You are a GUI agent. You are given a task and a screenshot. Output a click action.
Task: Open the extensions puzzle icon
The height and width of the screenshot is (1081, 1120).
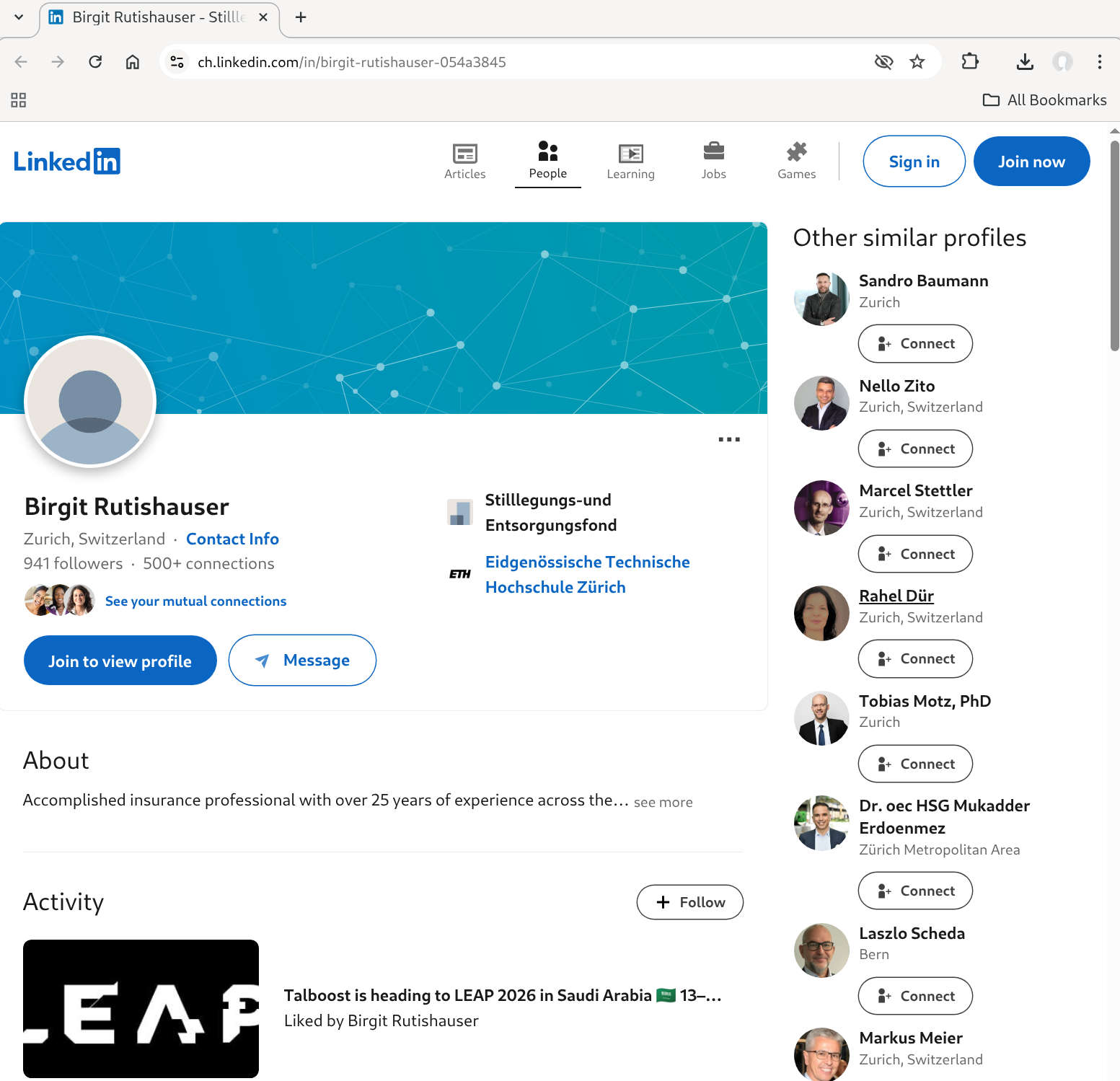tap(970, 62)
